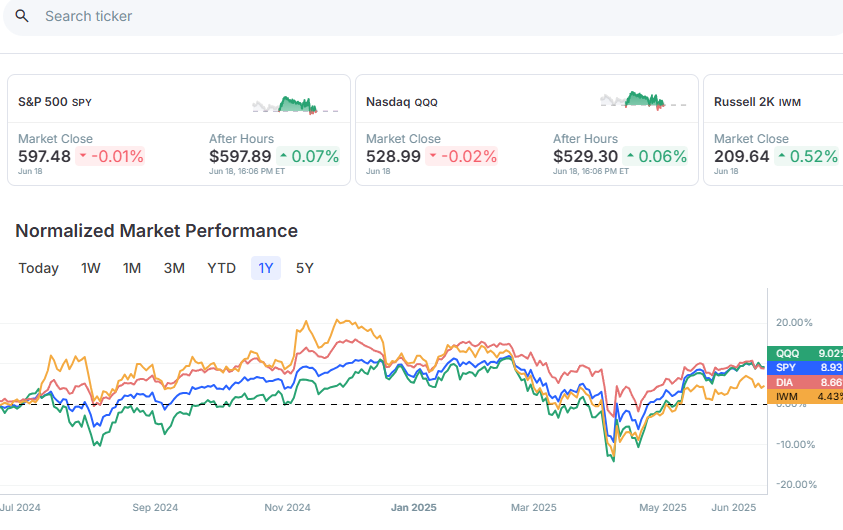843x530 pixels.
Task: Click the -10.00% y-axis label
Action: [796, 445]
